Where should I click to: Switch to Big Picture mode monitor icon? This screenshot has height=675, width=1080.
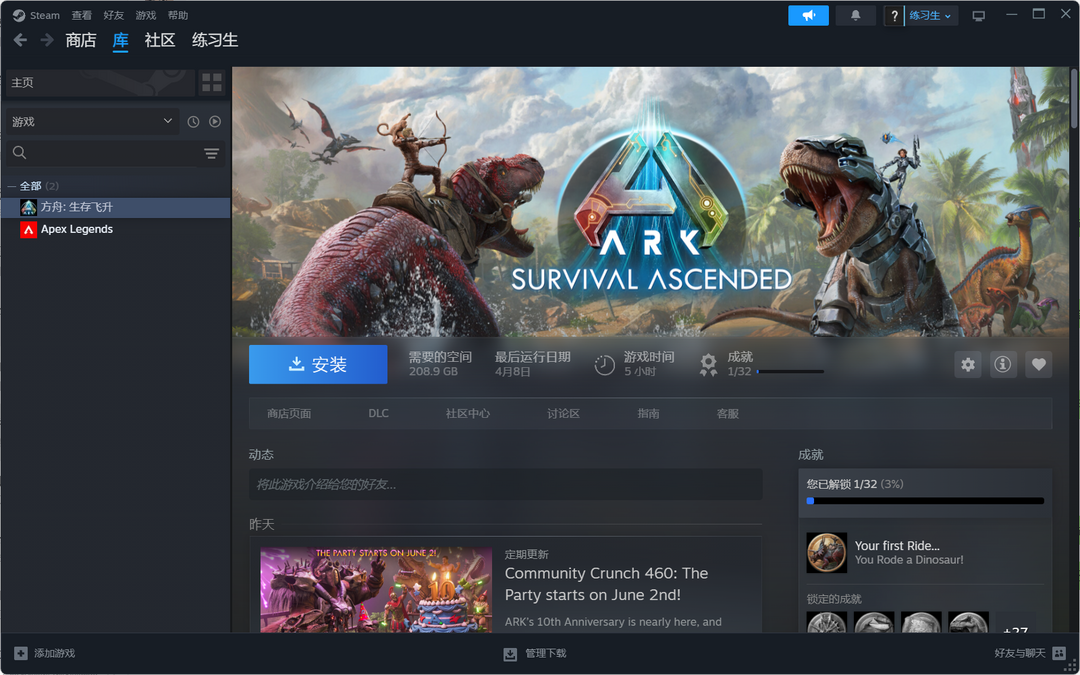click(x=978, y=15)
